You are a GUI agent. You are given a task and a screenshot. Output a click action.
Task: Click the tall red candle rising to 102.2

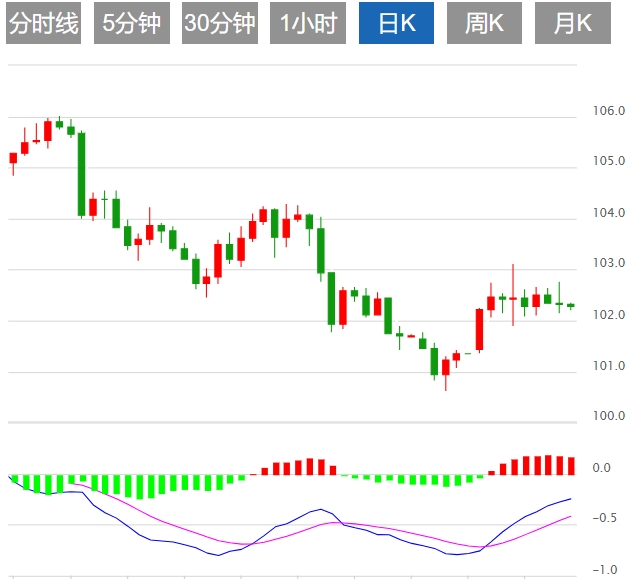[480, 330]
